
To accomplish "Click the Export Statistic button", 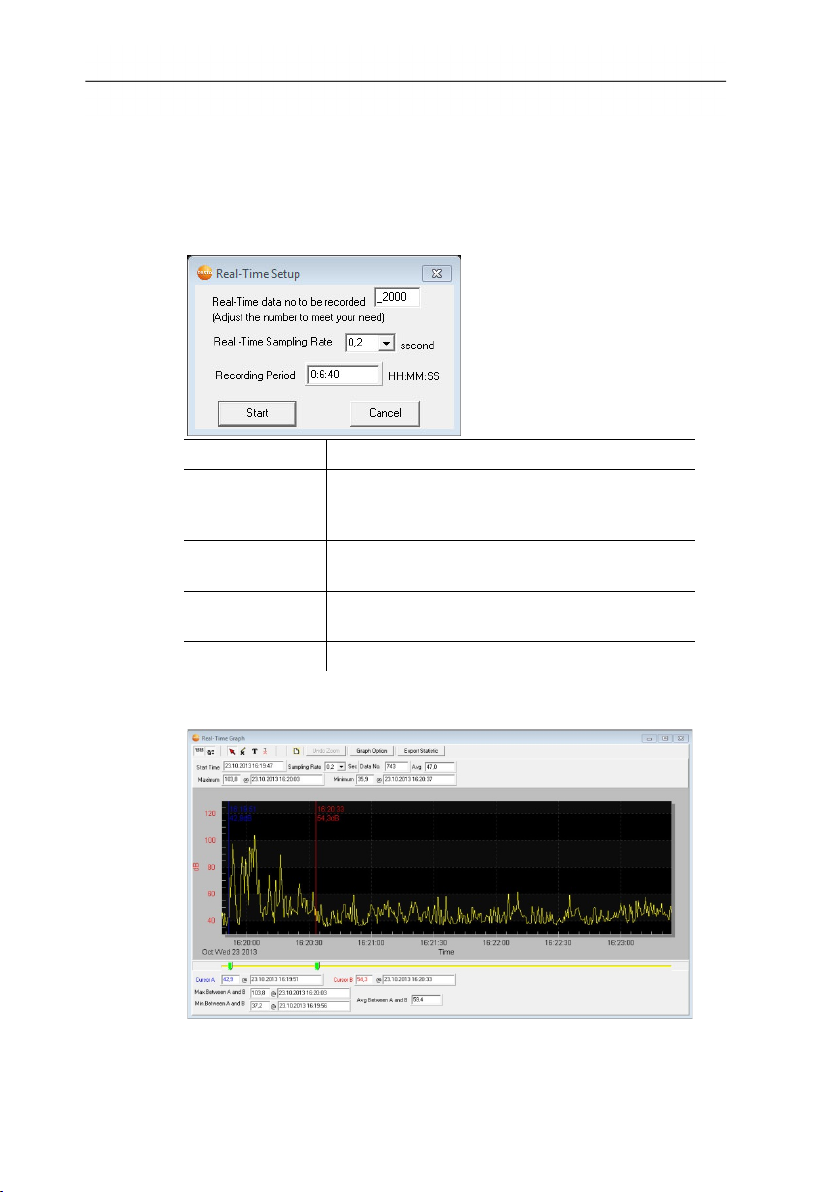I will point(420,751).
